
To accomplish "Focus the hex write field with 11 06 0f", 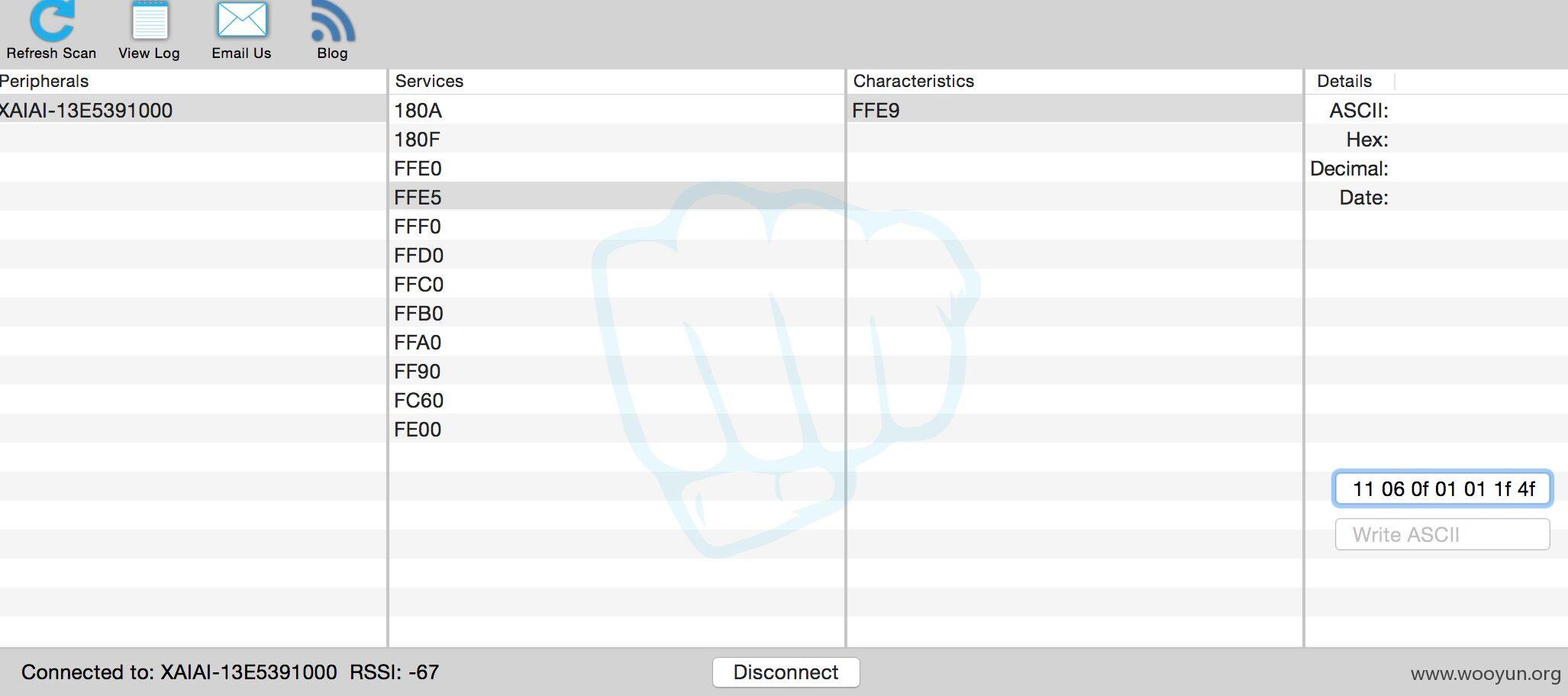I will tap(1443, 488).
